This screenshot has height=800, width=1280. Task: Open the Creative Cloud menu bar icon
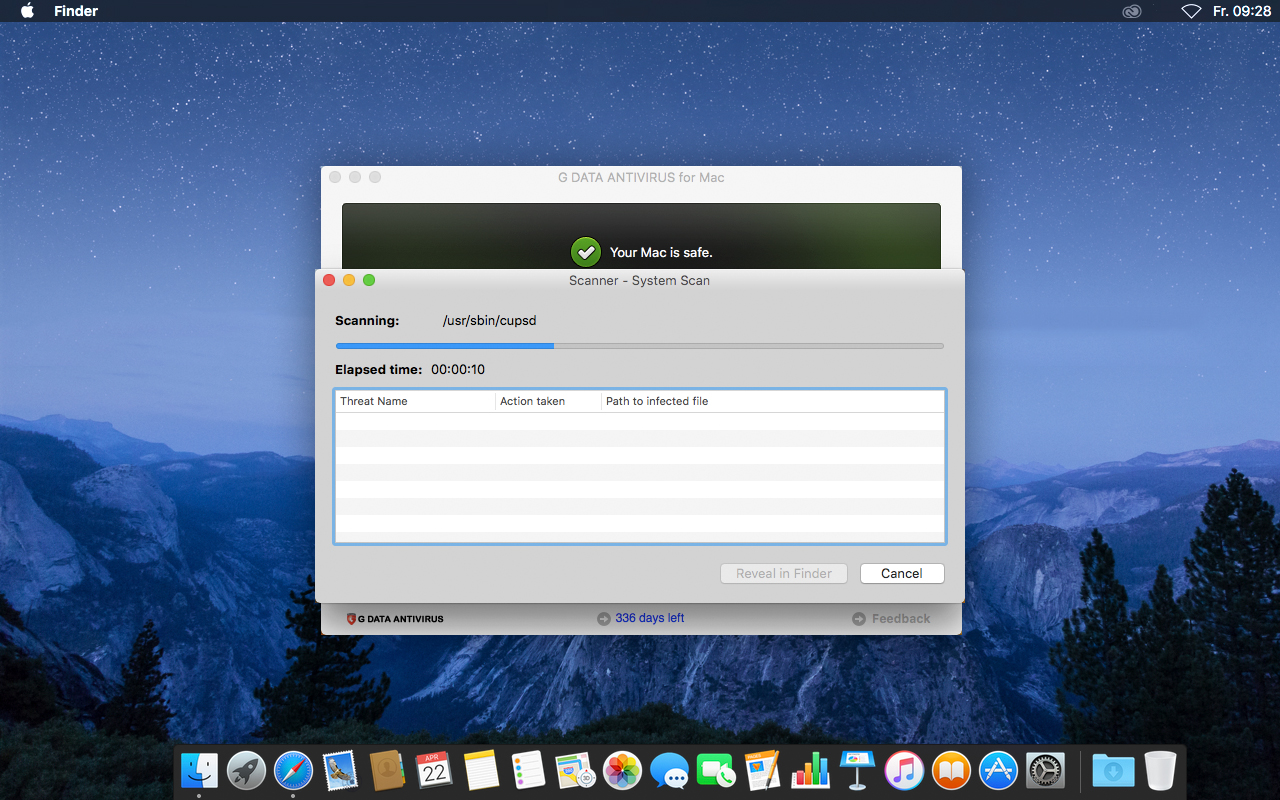click(1132, 11)
